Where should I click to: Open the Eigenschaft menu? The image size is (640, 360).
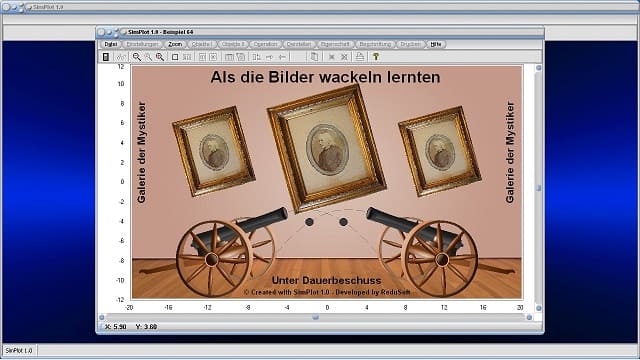(x=335, y=44)
